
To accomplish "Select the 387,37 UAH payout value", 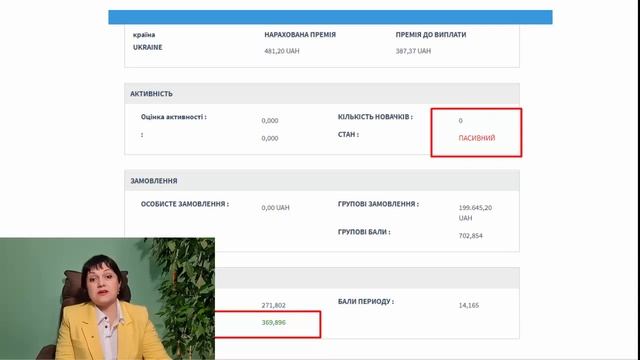I will [413, 51].
